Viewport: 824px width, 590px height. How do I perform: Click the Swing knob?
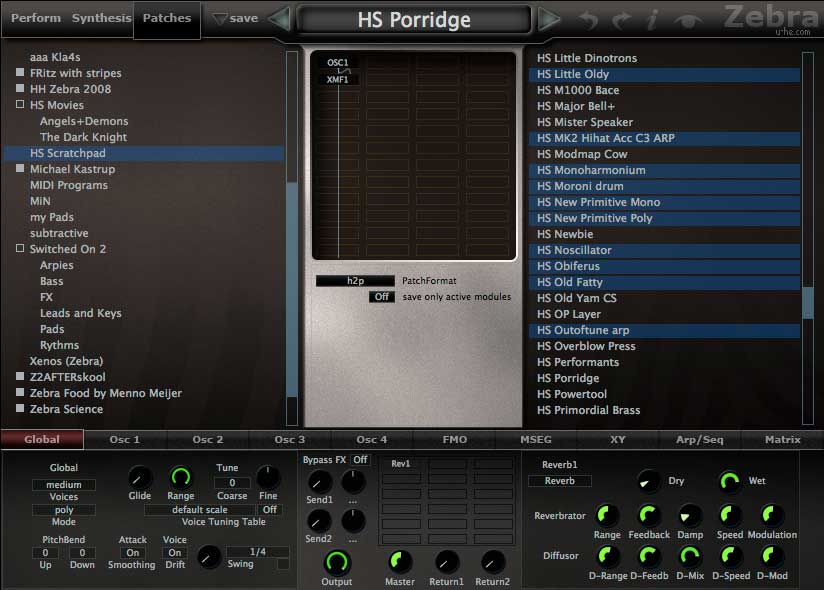[x=209, y=557]
